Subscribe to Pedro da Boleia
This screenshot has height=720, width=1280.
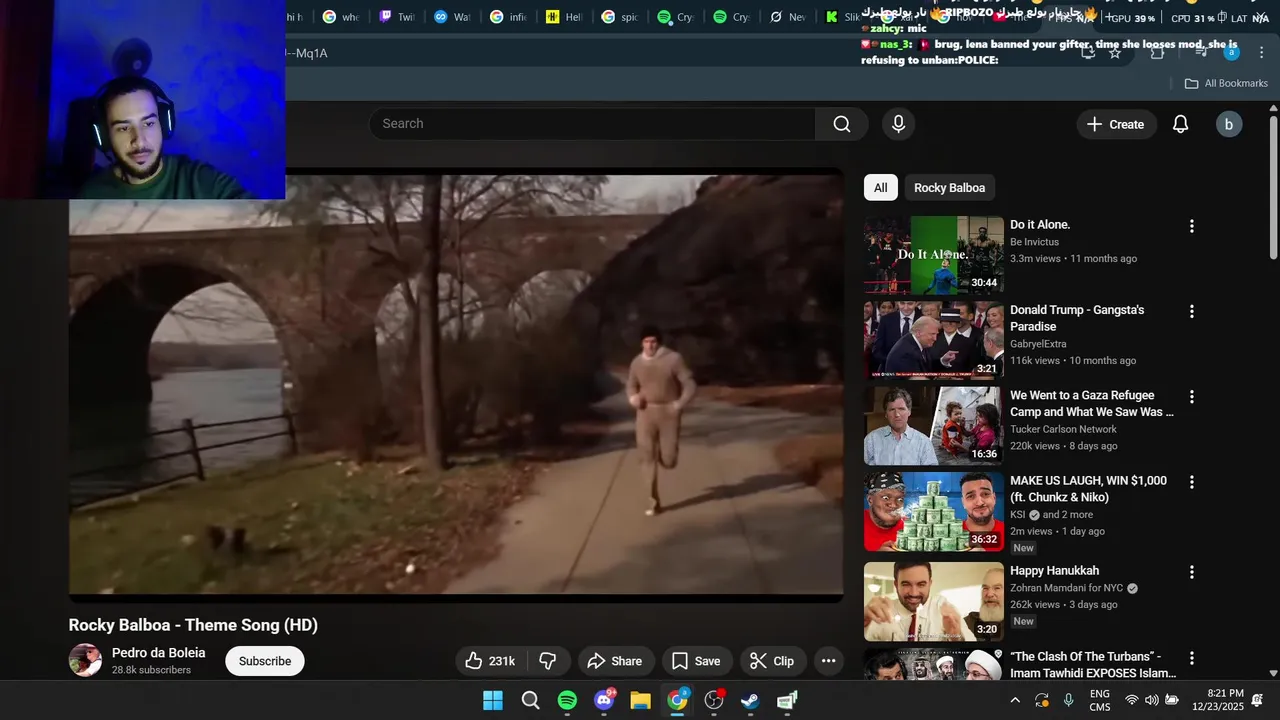[x=265, y=661]
